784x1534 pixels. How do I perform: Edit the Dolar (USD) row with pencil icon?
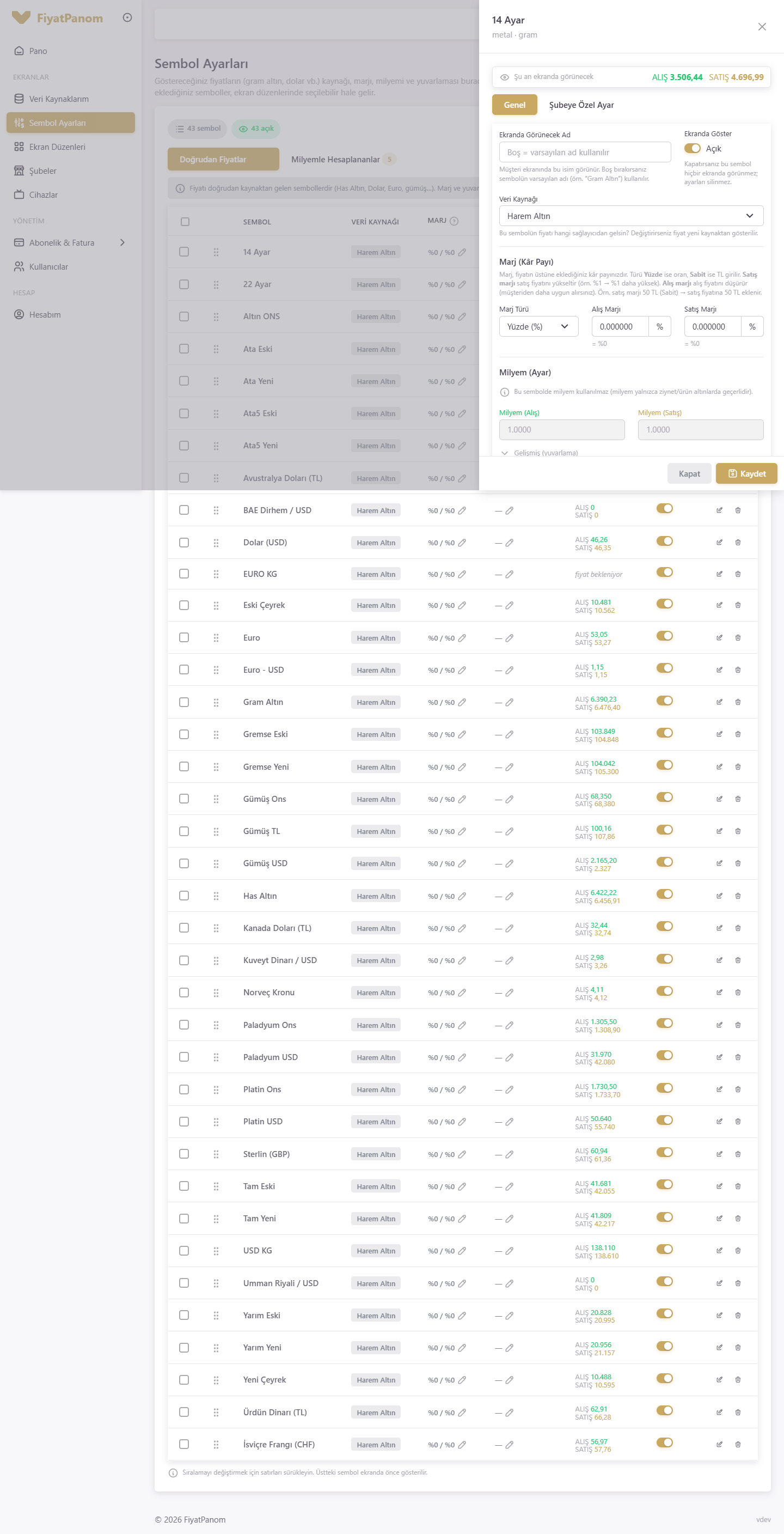(x=719, y=543)
